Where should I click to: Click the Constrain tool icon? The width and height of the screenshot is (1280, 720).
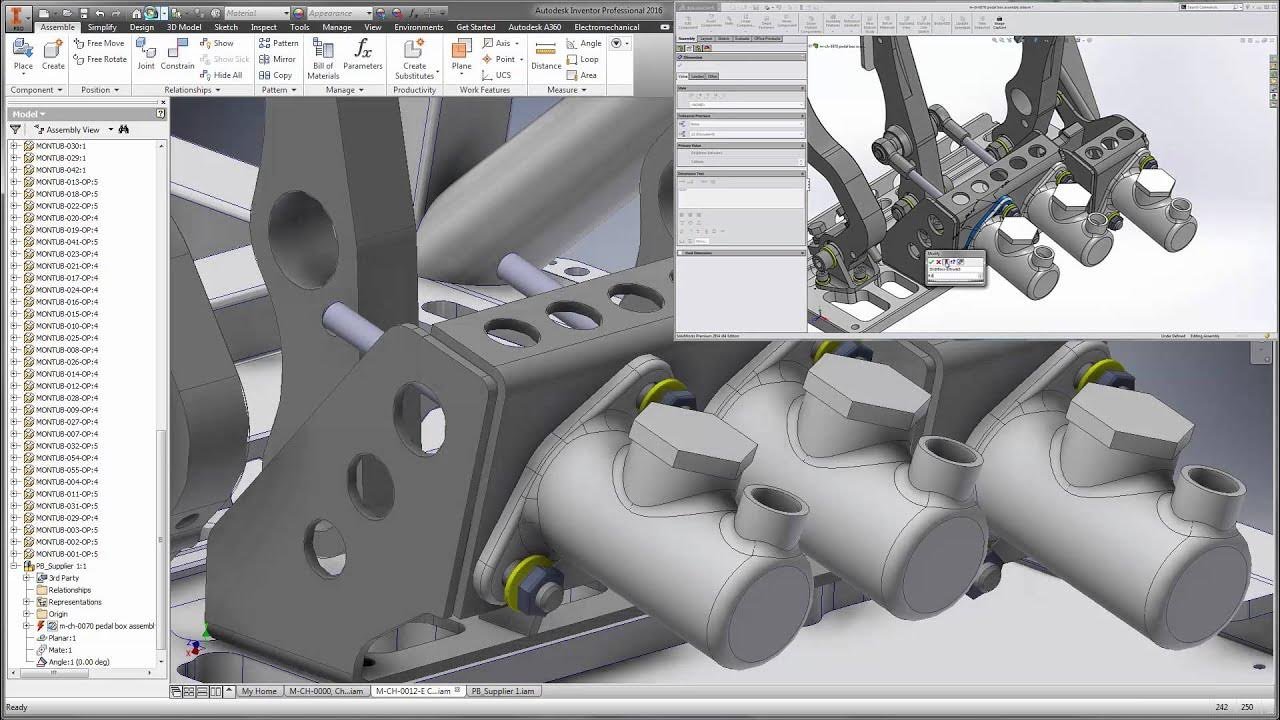pos(178,54)
